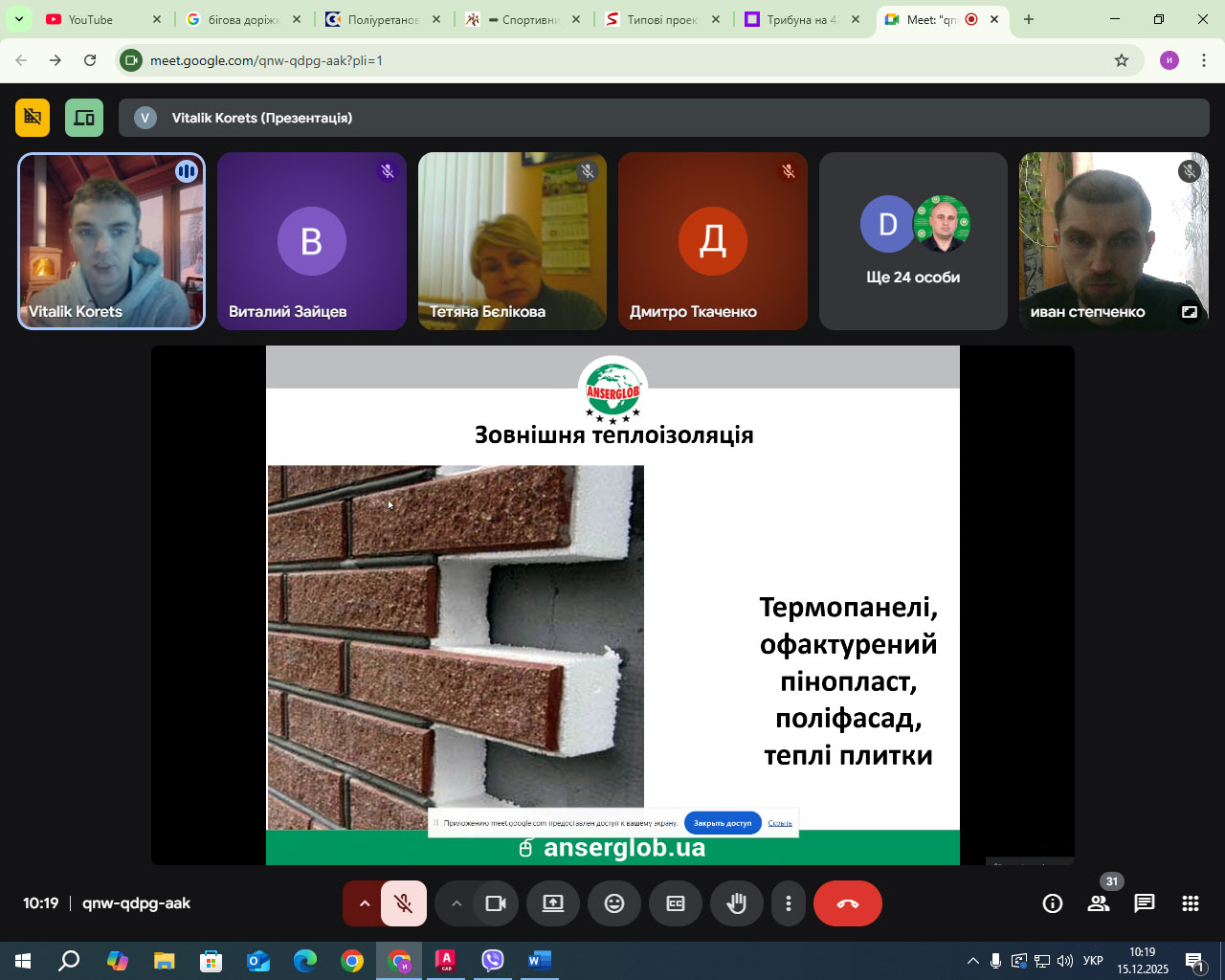Viewport: 1225px width, 980px height.
Task: Select the Тетяна Бєлікова video tile
Action: [512, 241]
